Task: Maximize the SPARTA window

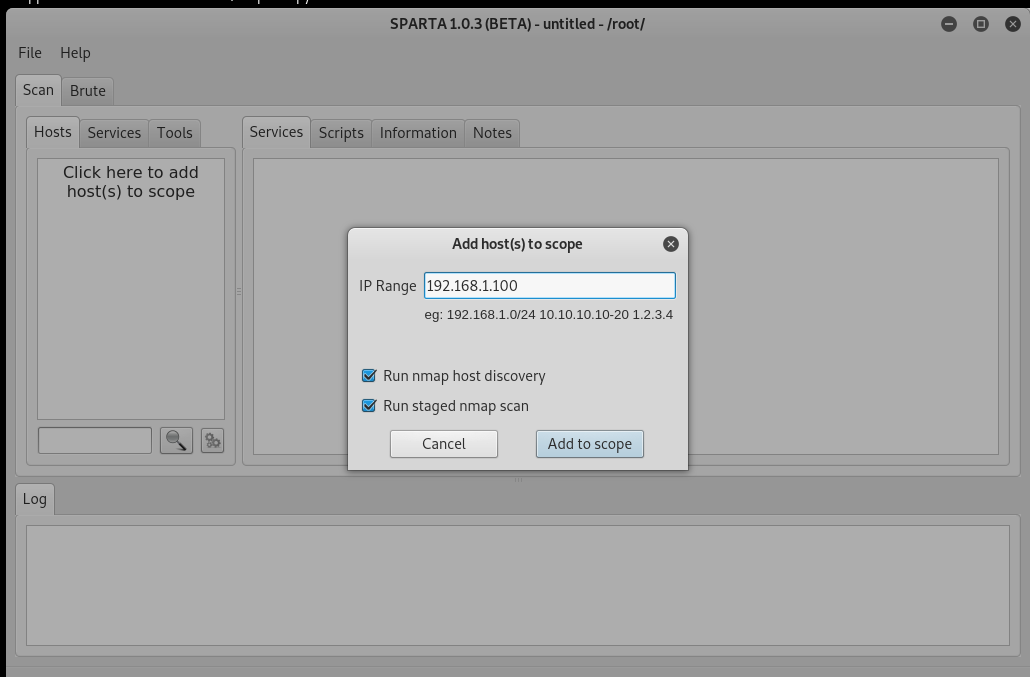Action: [981, 24]
